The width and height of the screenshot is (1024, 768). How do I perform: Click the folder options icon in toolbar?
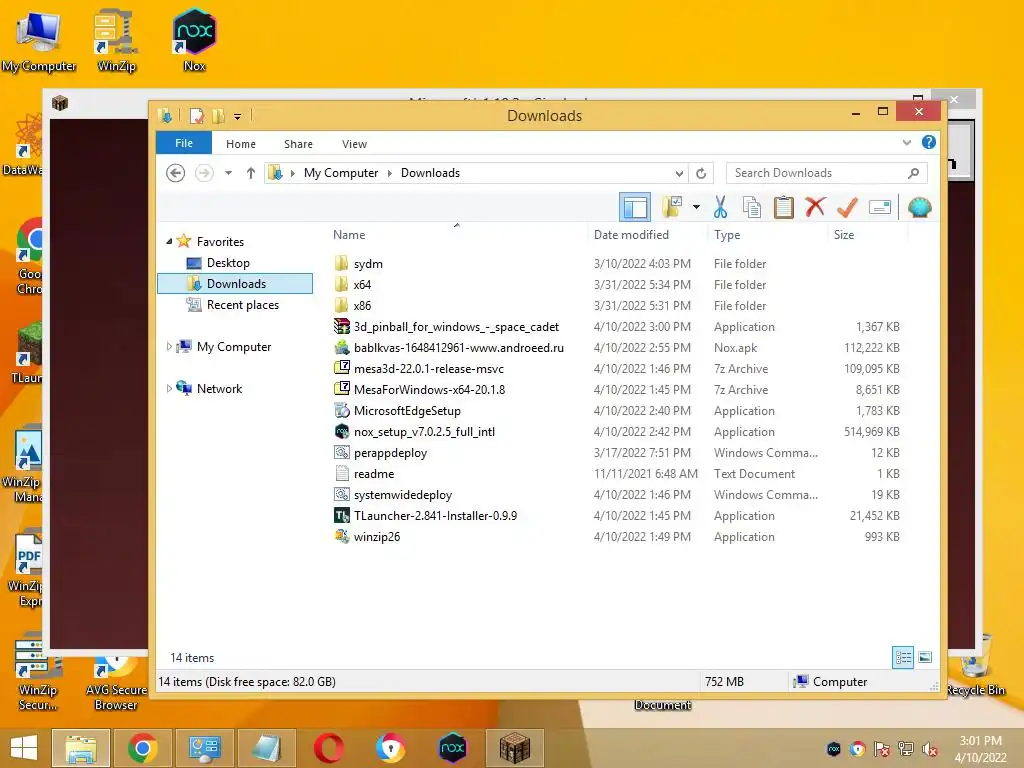point(672,207)
